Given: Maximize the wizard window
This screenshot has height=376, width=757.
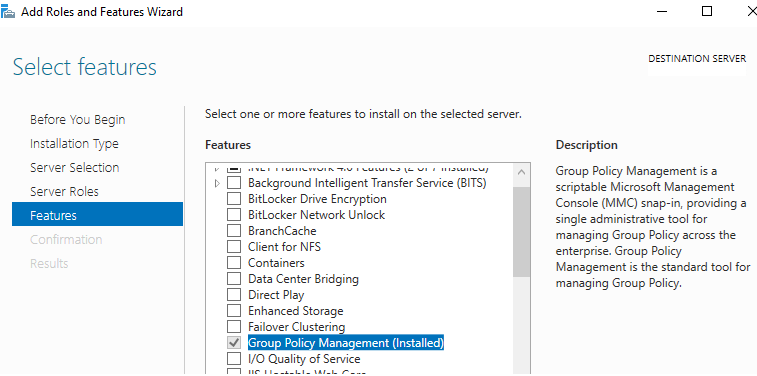Looking at the screenshot, I should click(x=707, y=12).
